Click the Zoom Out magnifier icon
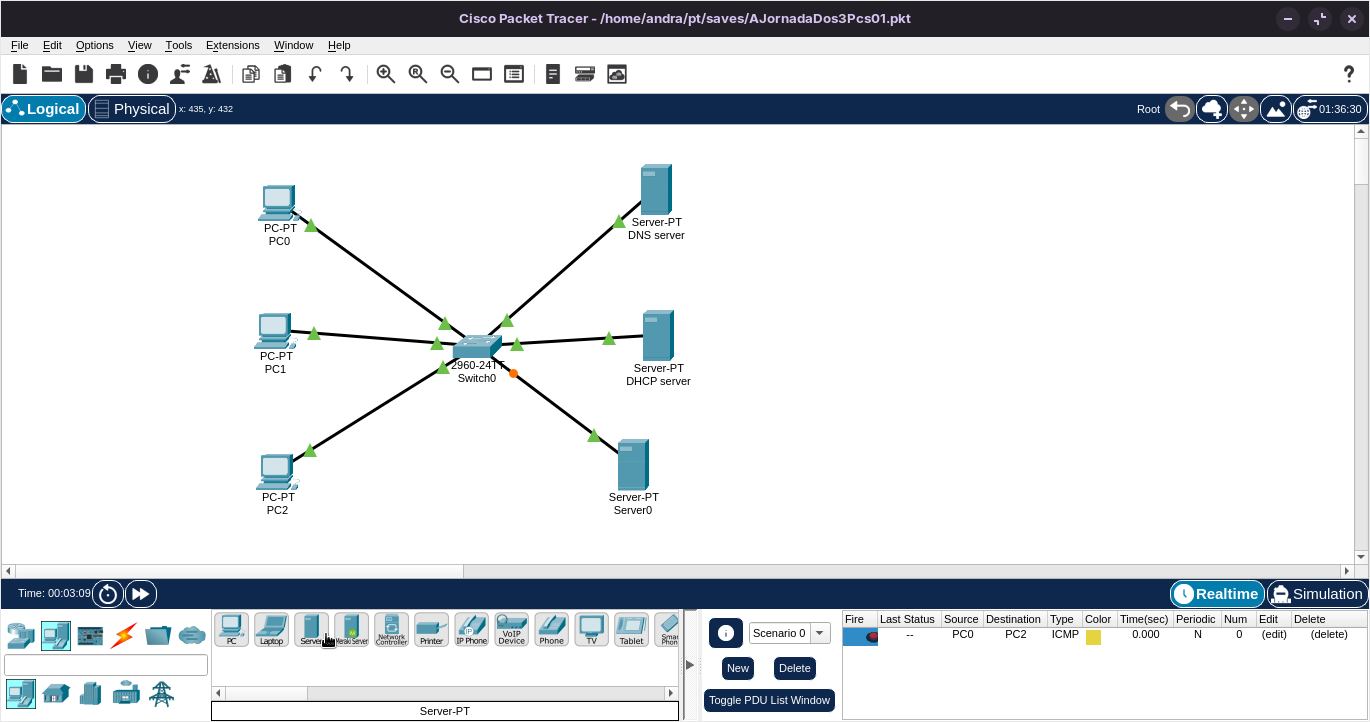Viewport: 1370px width, 722px height. click(x=450, y=74)
